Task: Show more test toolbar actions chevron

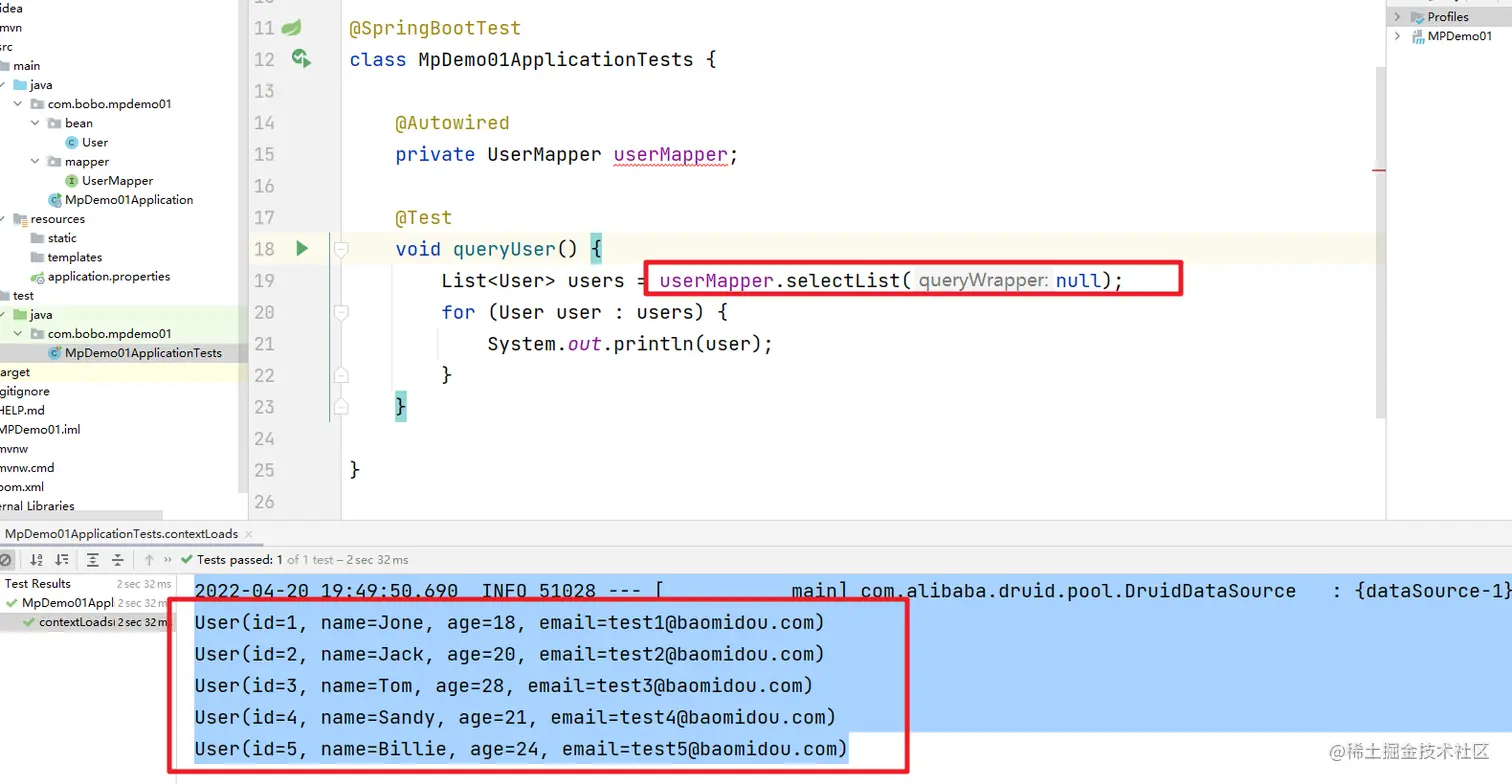Action: (168, 560)
